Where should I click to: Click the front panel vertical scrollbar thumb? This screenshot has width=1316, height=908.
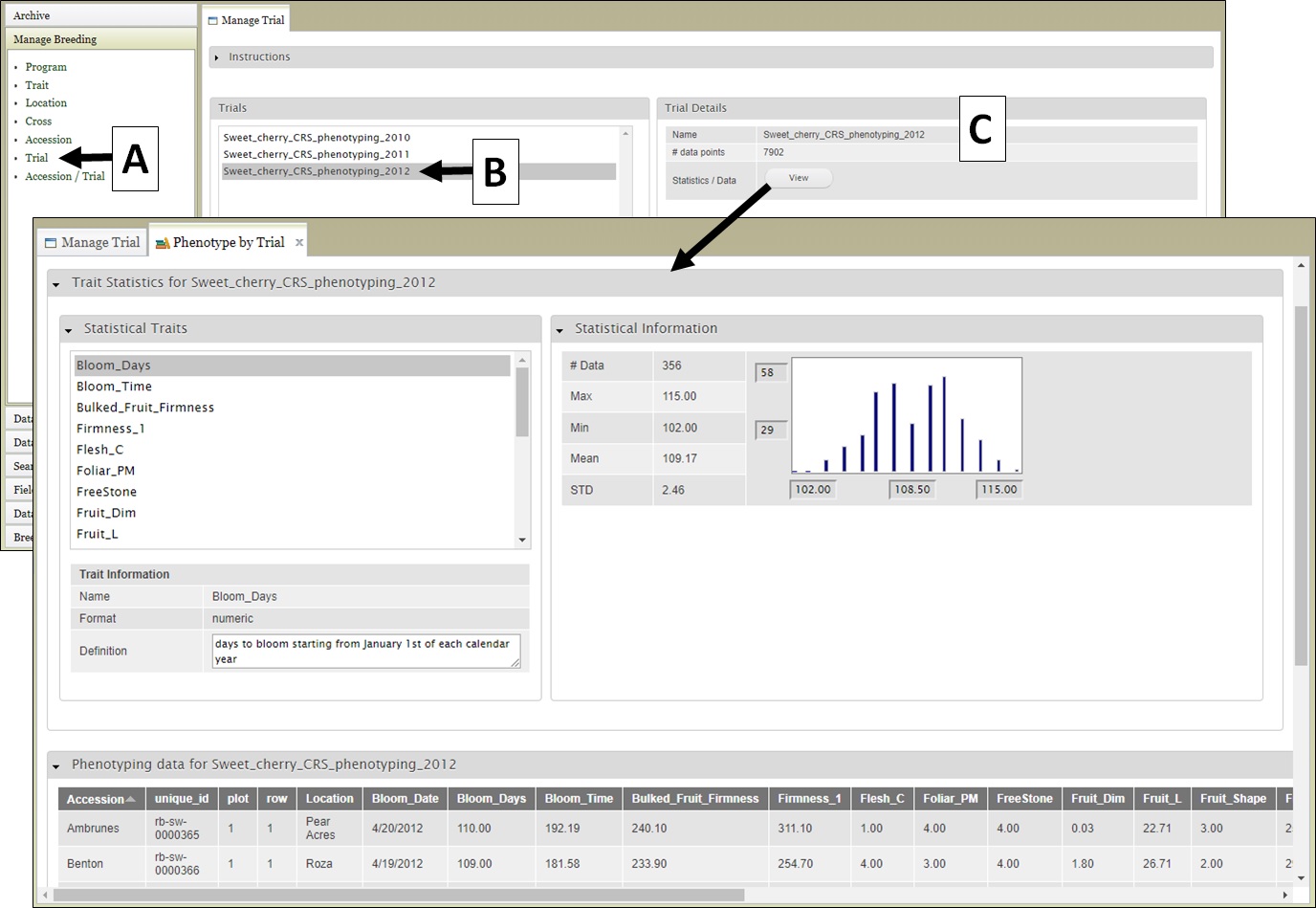pos(1301,486)
